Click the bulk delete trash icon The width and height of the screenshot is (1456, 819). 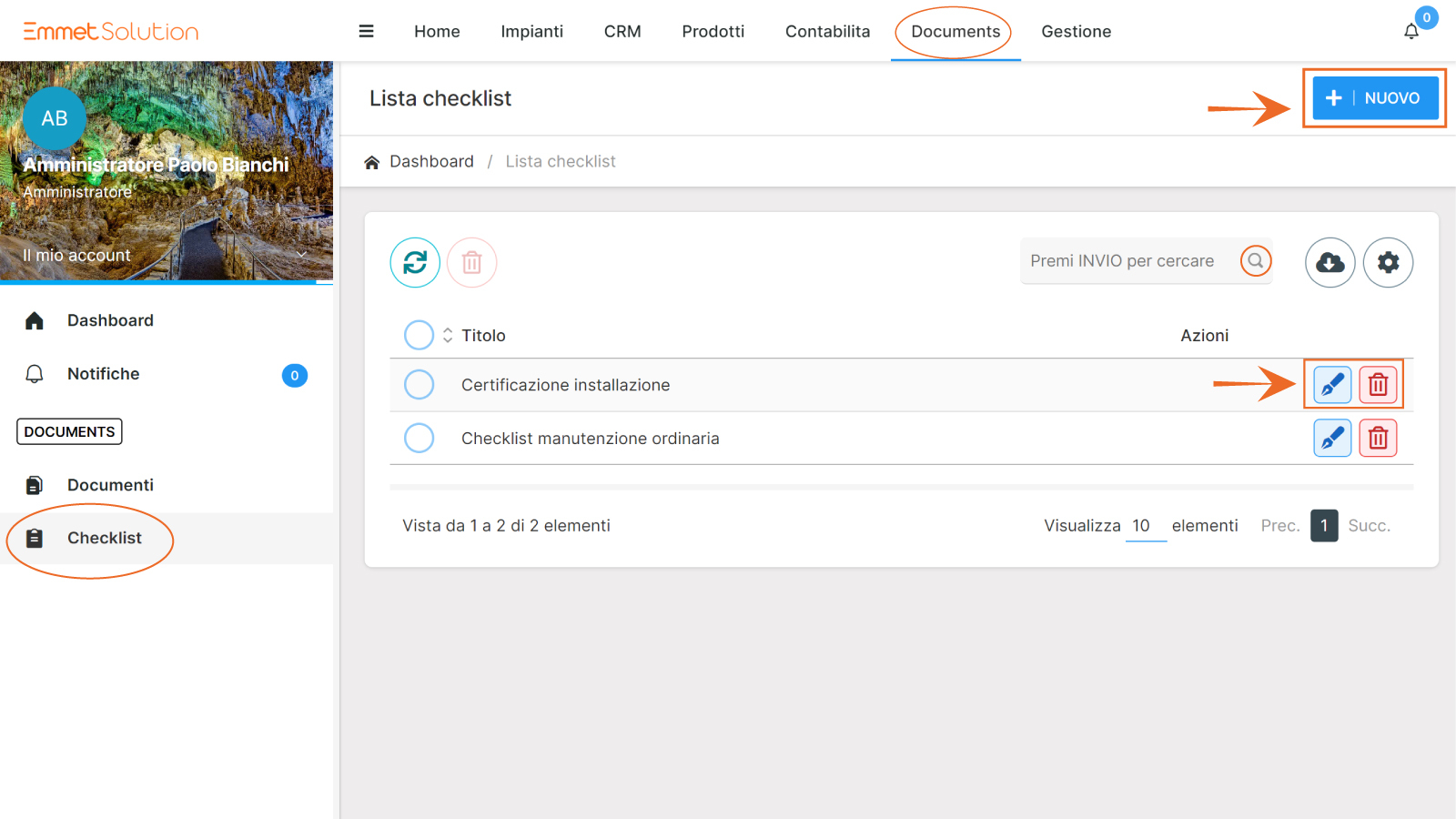tap(471, 262)
